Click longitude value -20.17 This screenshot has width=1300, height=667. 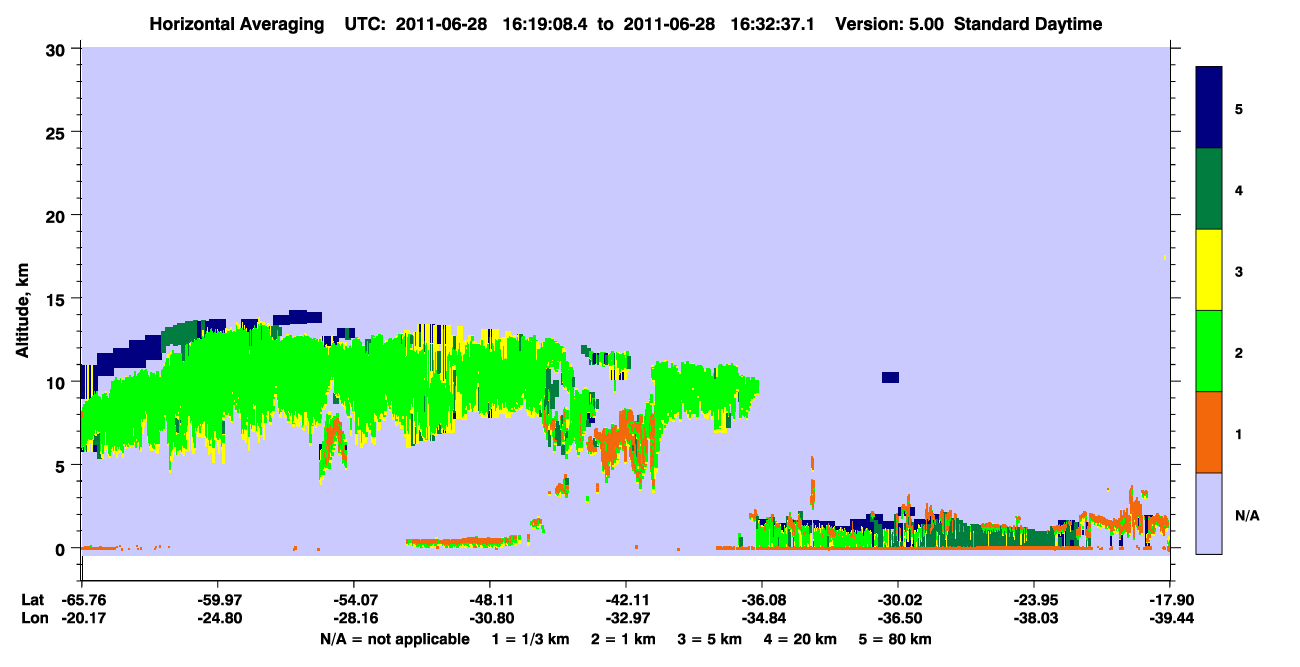[82, 619]
